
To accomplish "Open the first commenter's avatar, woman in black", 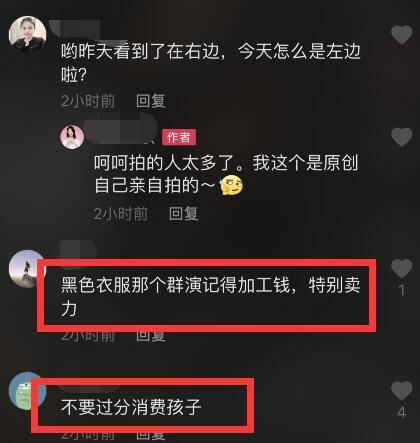I will click(28, 35).
